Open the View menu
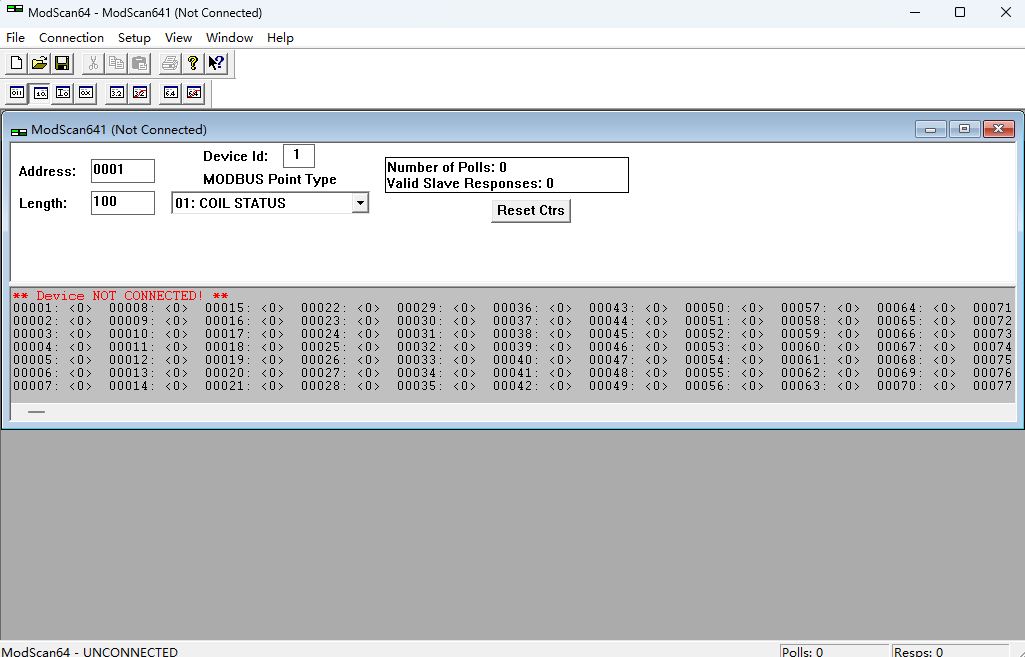 (178, 38)
